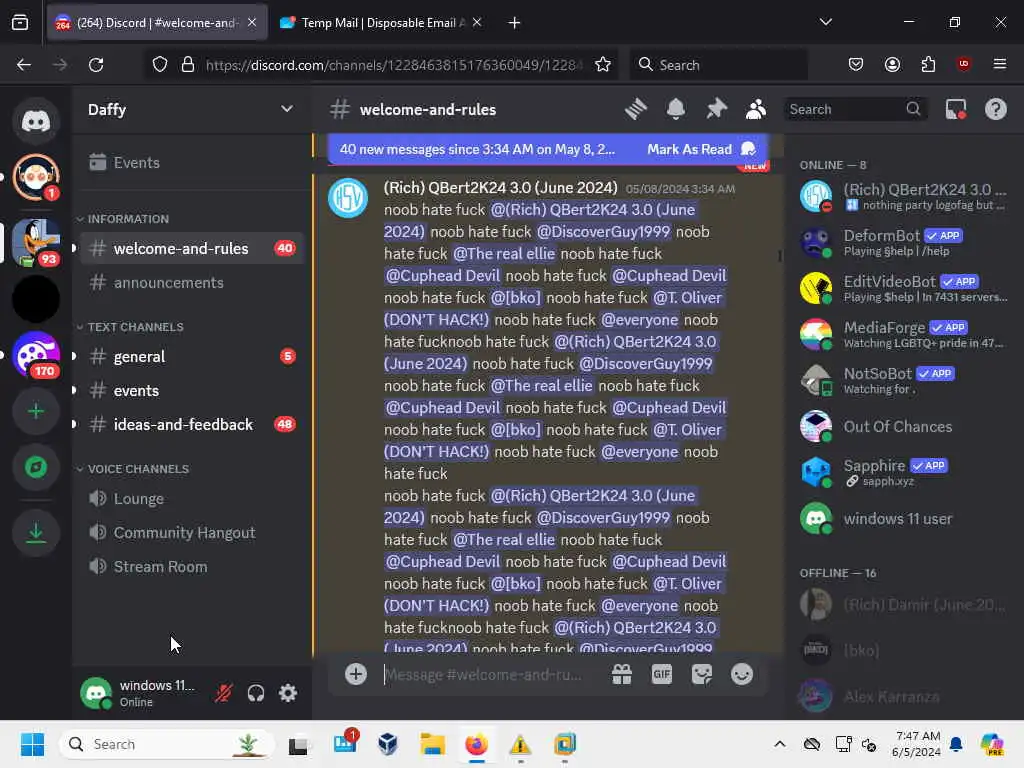Click the Discord channel search field

854,109
